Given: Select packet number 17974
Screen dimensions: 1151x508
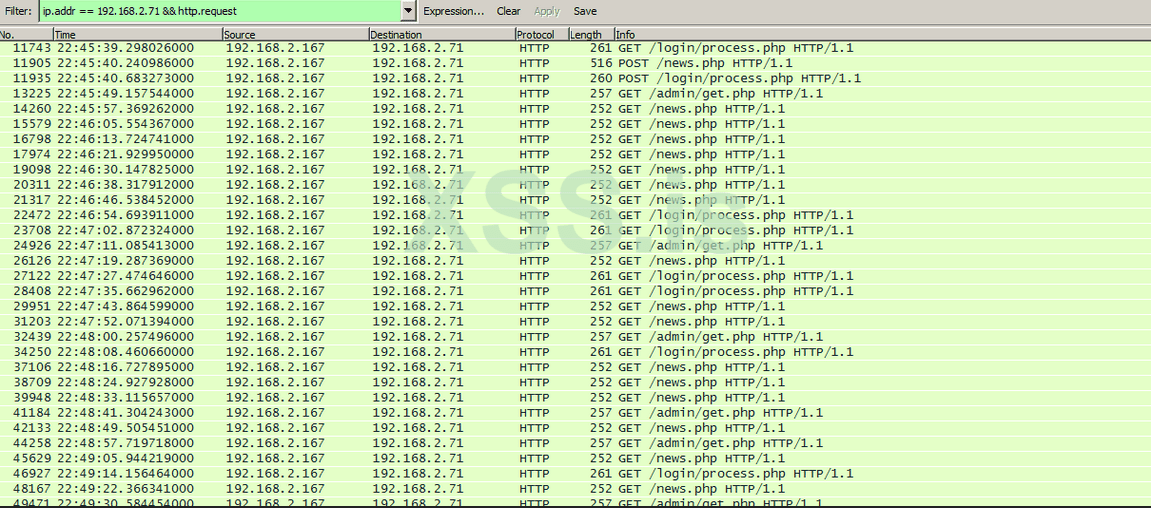Looking at the screenshot, I should pos(576,154).
